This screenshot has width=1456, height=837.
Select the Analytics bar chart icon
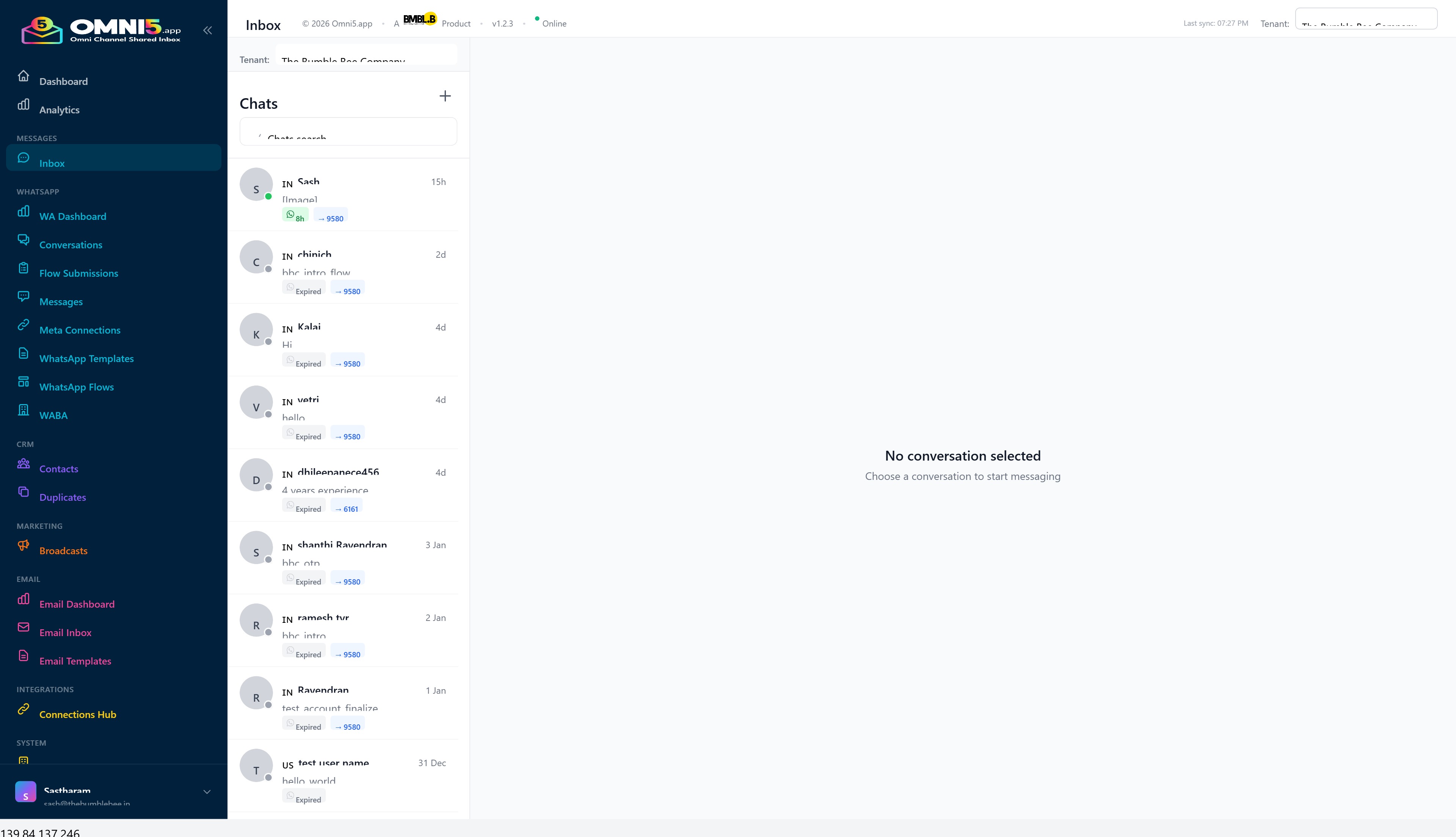[x=24, y=104]
